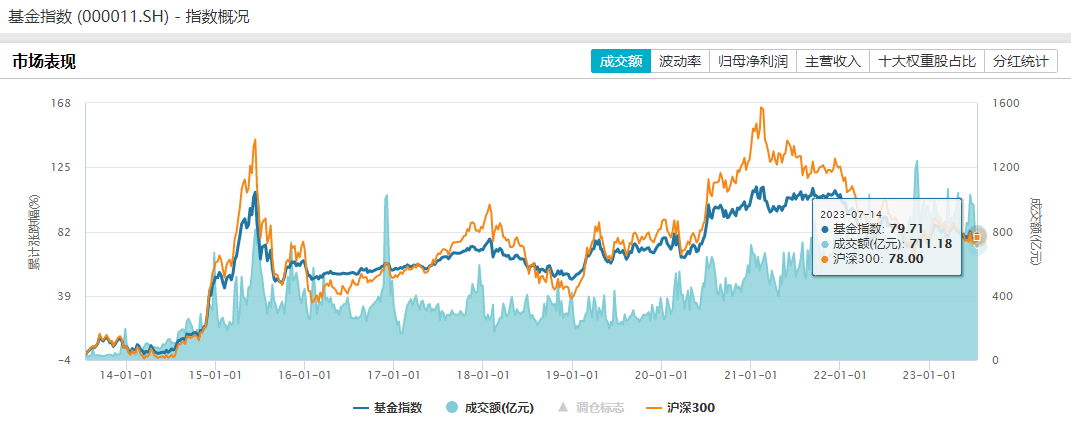Image resolution: width=1071 pixels, height=429 pixels.
Task: Click the 1600 value on right axis
Action: (1006, 103)
